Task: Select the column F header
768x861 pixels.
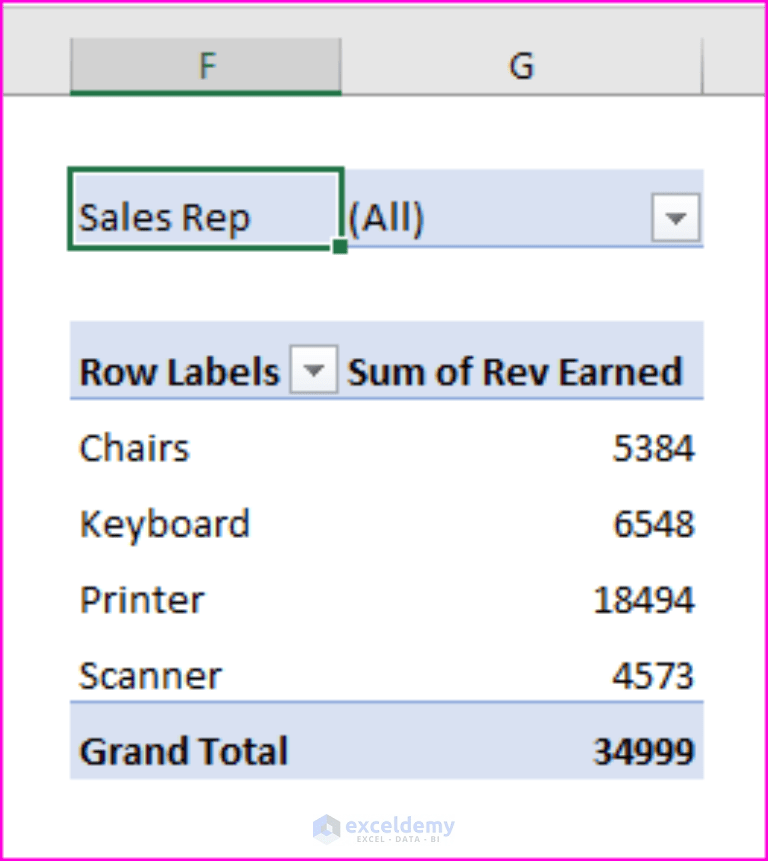Action: (x=205, y=64)
